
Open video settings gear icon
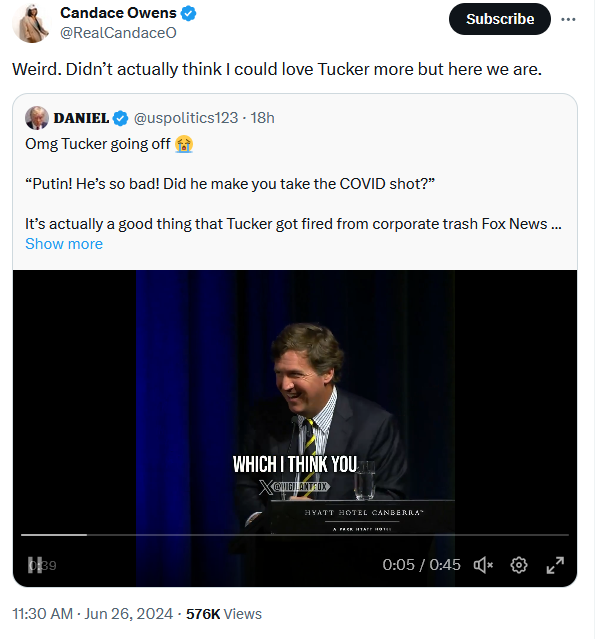click(519, 565)
